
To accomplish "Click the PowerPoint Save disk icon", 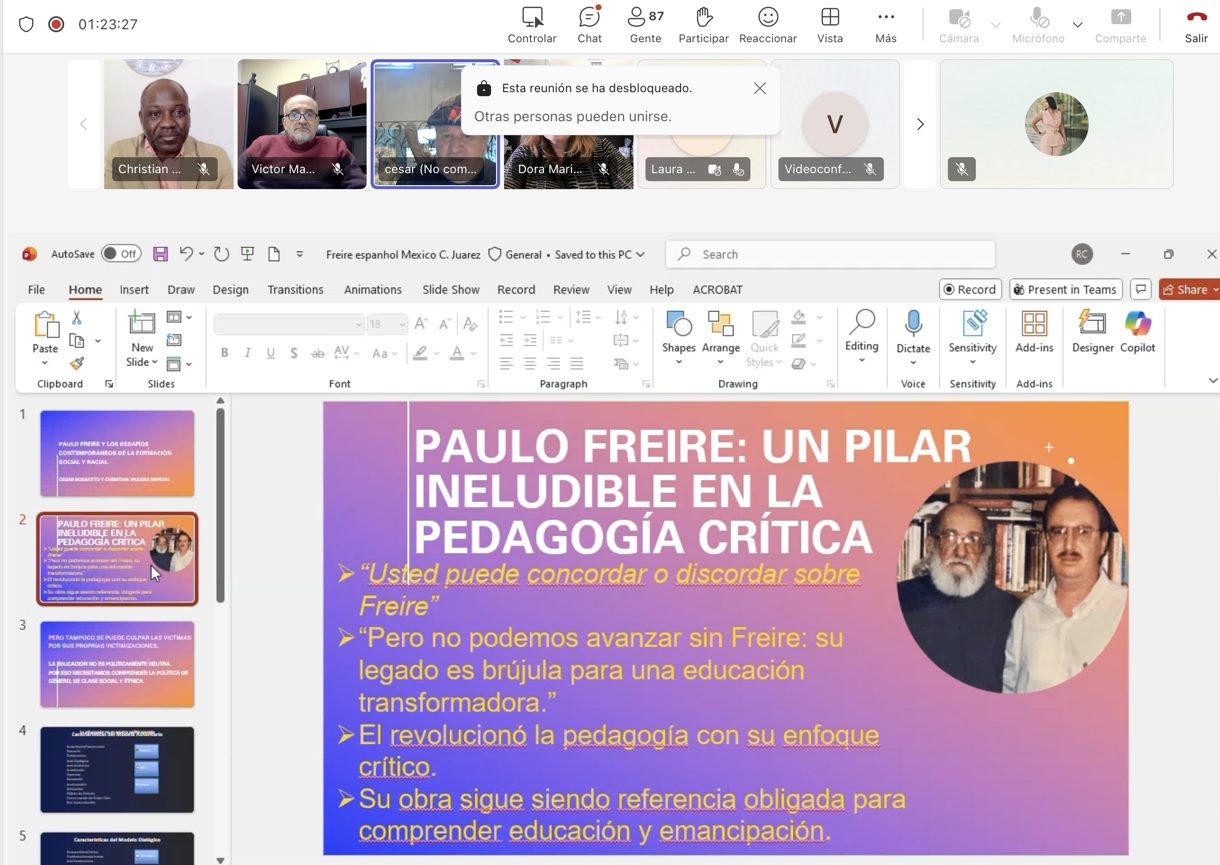I will (160, 254).
